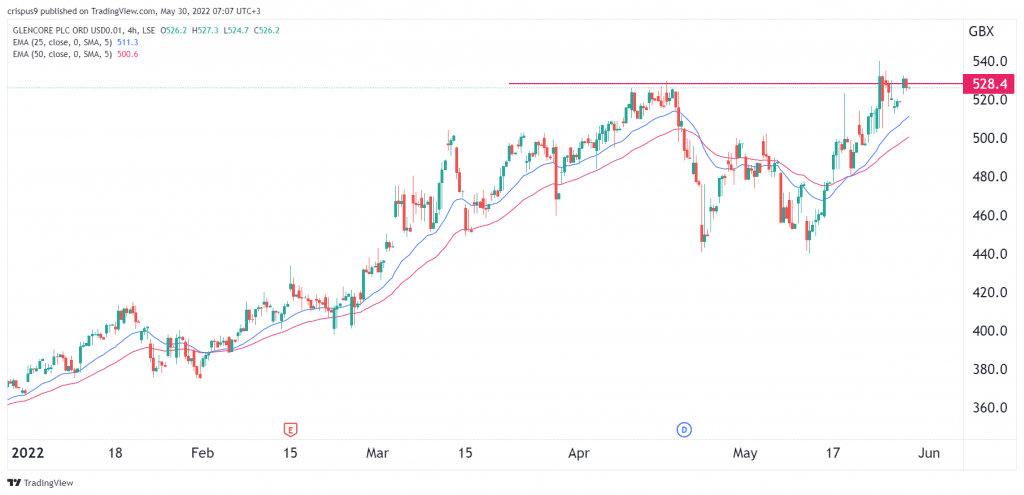Click the GBX currency label
The width and height of the screenshot is (1024, 495).
pyautogui.click(x=984, y=30)
